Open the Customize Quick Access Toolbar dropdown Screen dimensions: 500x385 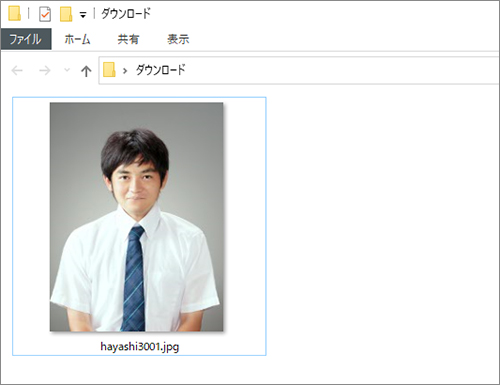[83, 15]
